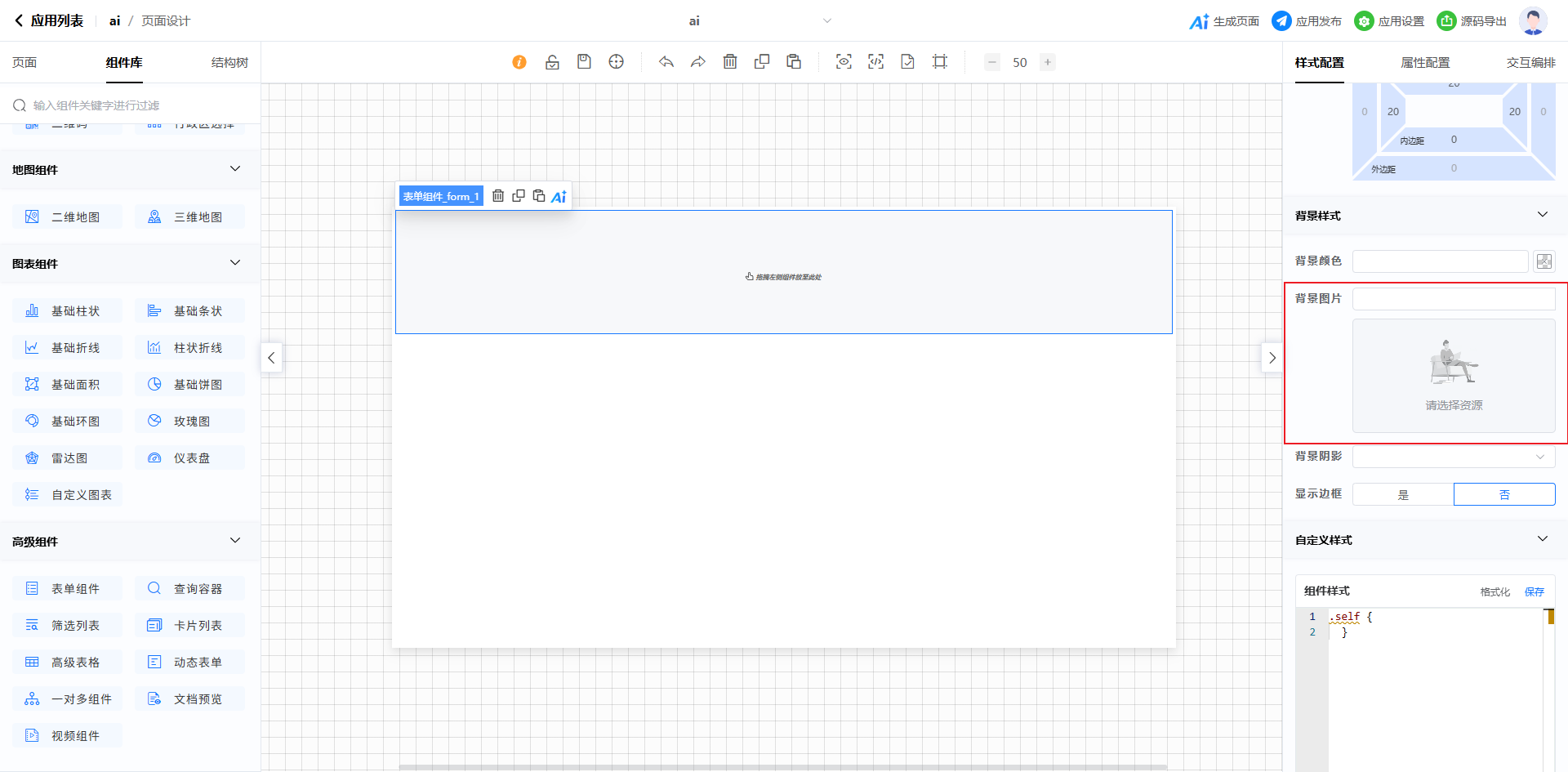Collapse the 背景样式 section
The height and width of the screenshot is (772, 1568).
1542,215
